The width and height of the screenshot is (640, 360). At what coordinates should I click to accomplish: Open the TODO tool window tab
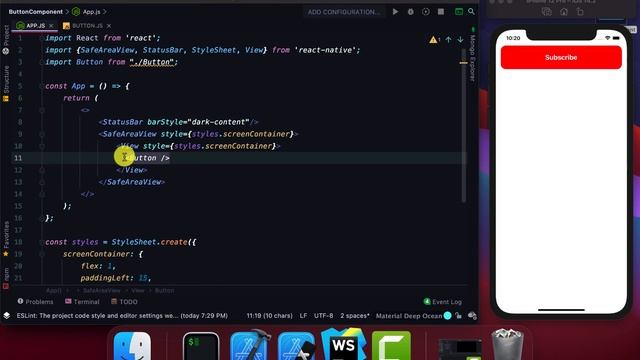pyautogui.click(x=124, y=302)
